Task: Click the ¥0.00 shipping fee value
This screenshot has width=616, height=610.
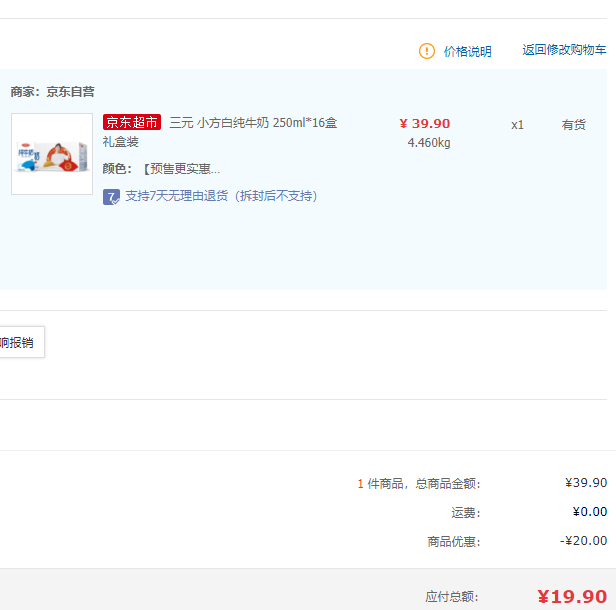Action: tap(590, 512)
